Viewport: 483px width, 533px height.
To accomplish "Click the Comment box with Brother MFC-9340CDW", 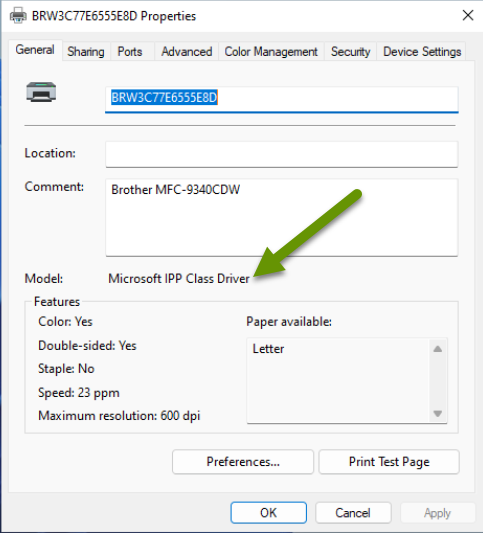I will pyautogui.click(x=281, y=218).
